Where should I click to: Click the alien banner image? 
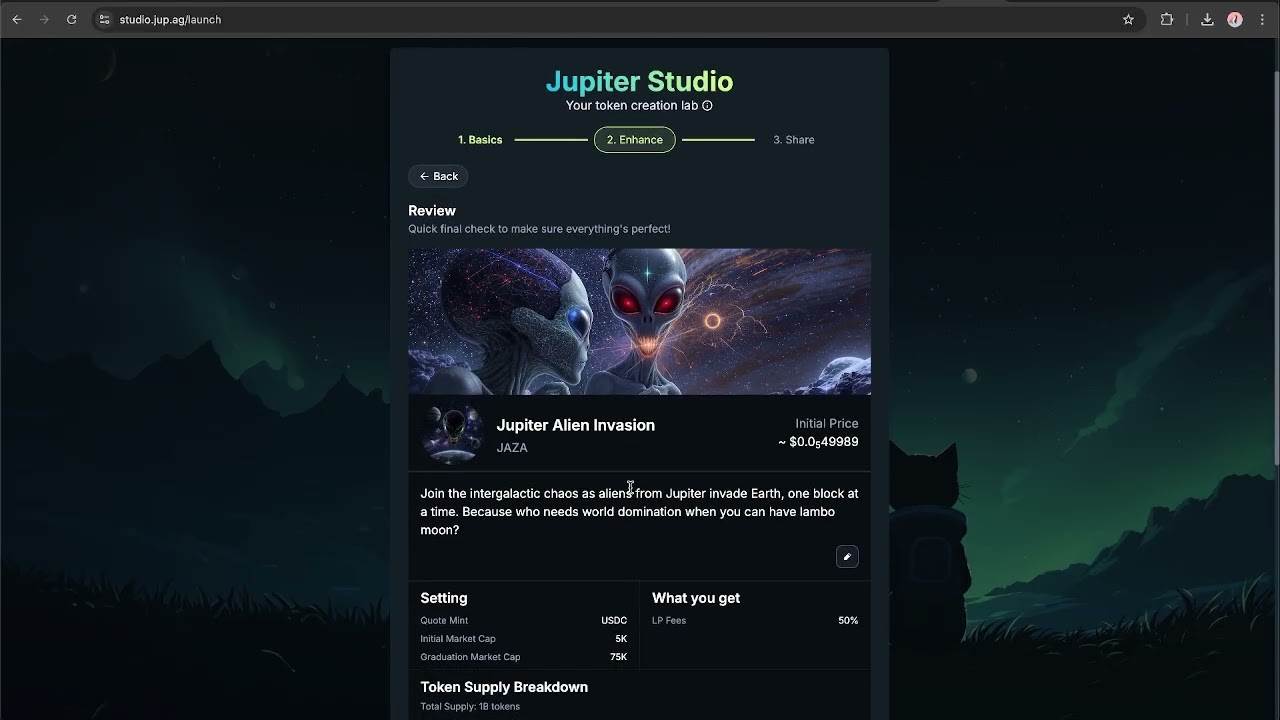pos(639,321)
